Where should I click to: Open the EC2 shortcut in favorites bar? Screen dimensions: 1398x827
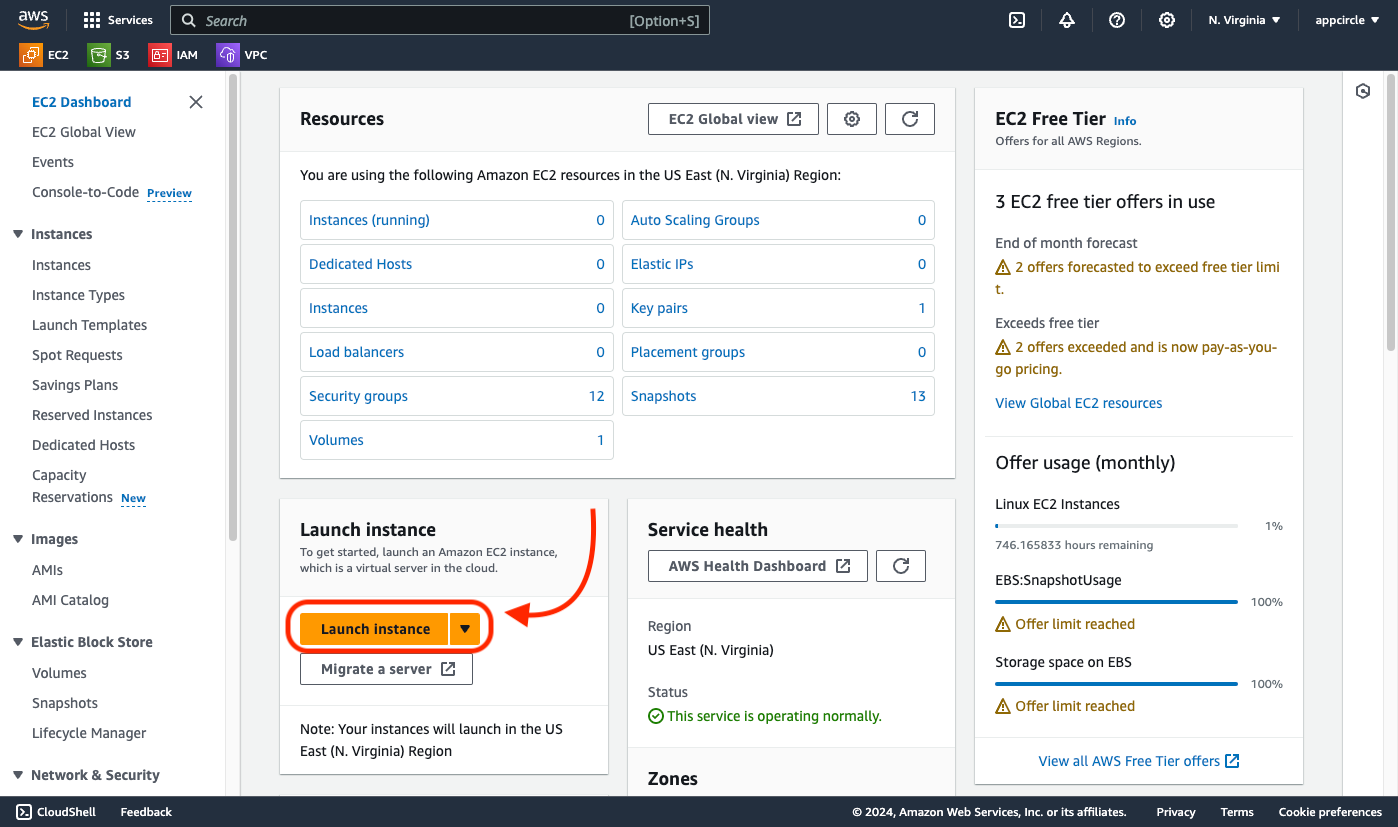45,55
